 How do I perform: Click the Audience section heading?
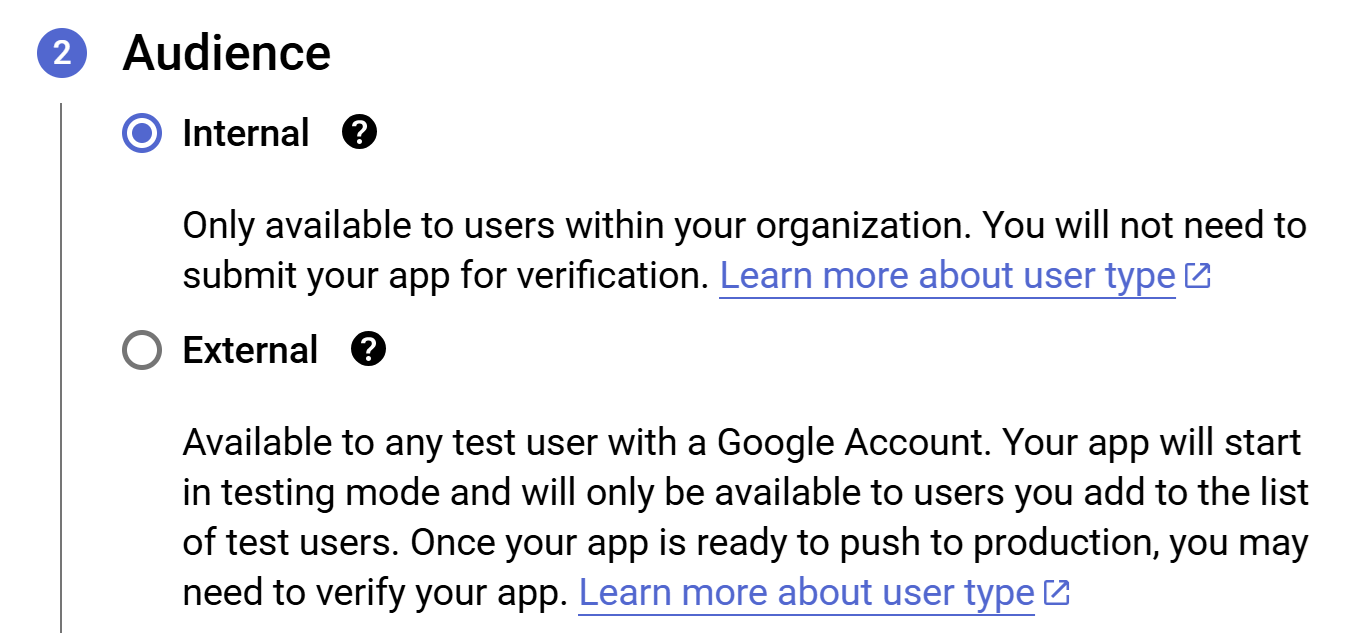click(x=227, y=53)
